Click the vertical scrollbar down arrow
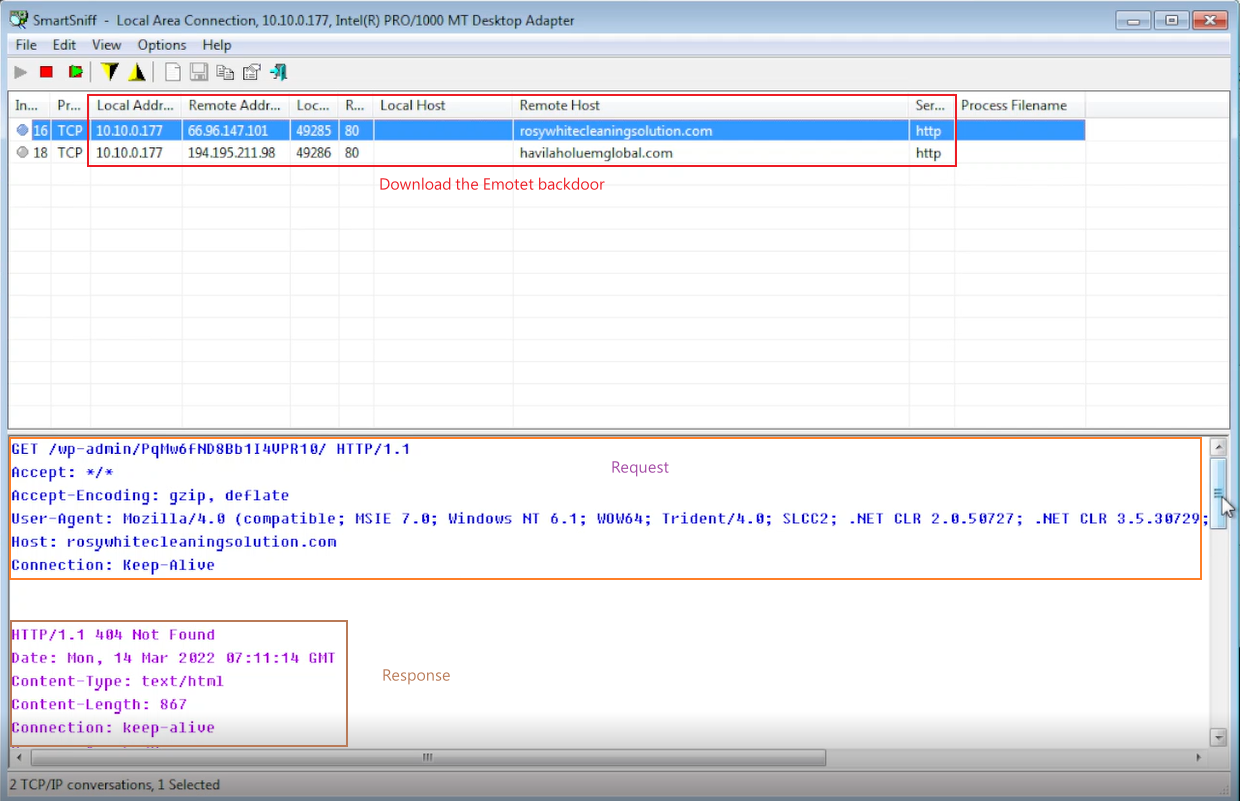 coord(1218,737)
